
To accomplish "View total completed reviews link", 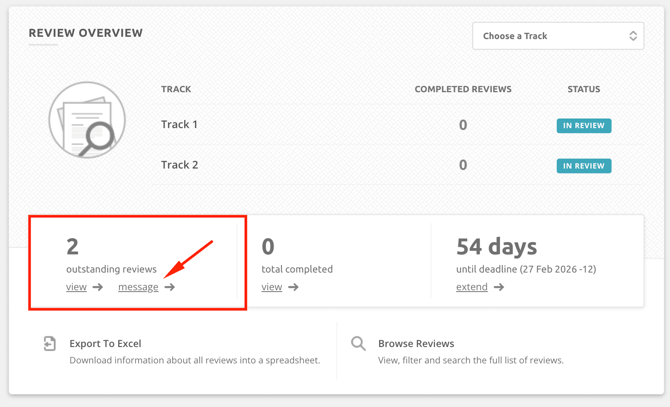I will click(x=271, y=287).
